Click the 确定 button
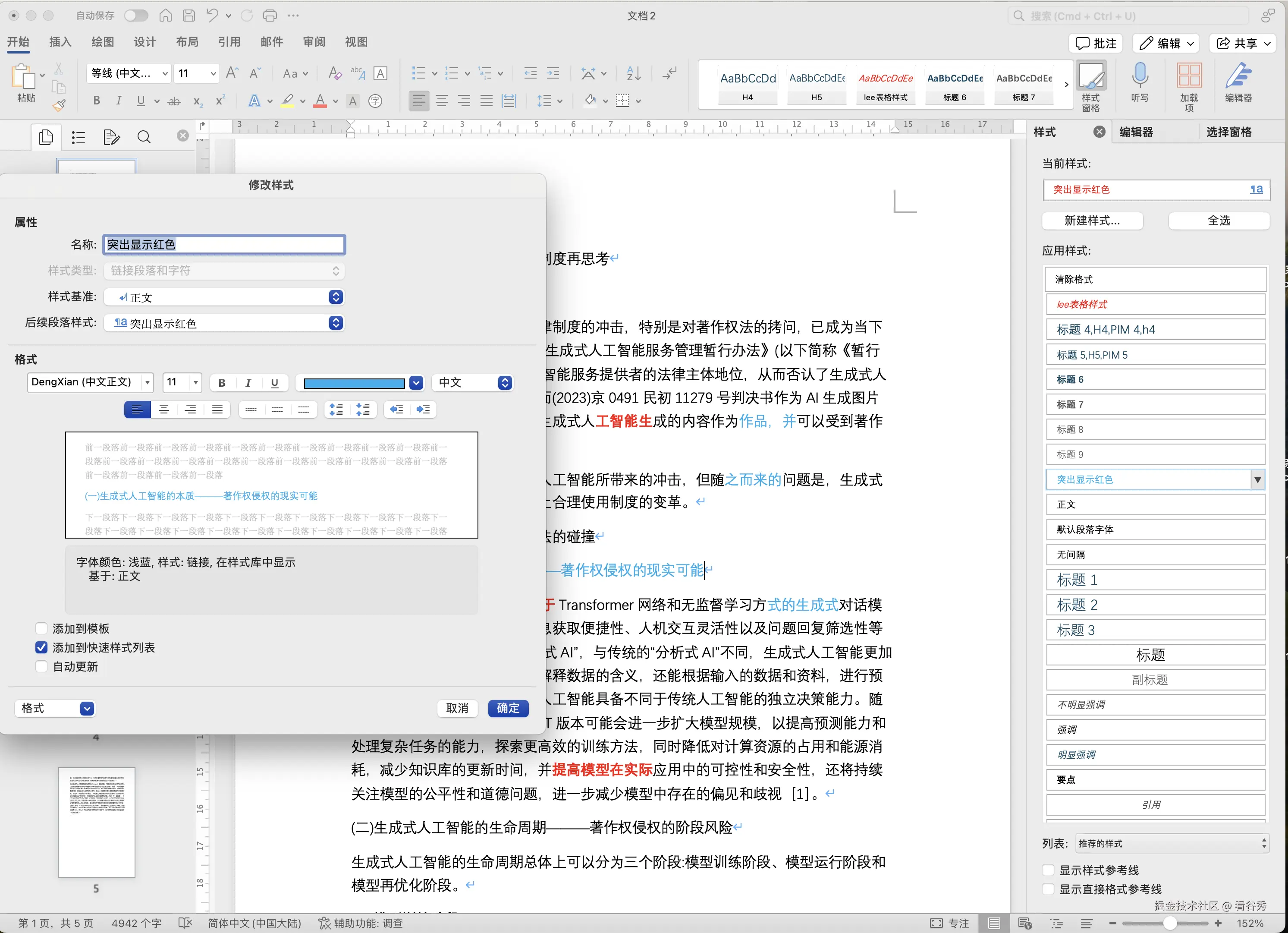 point(508,708)
